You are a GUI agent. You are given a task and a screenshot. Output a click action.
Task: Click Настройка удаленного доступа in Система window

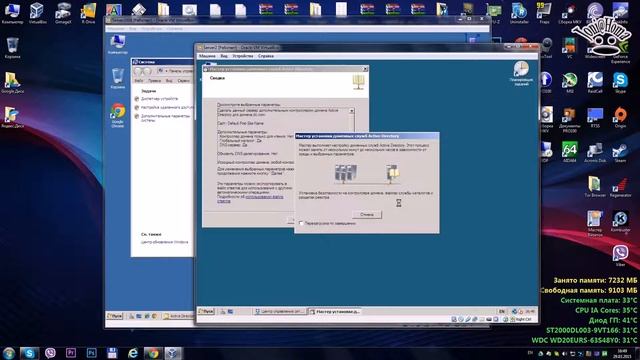coord(167,107)
